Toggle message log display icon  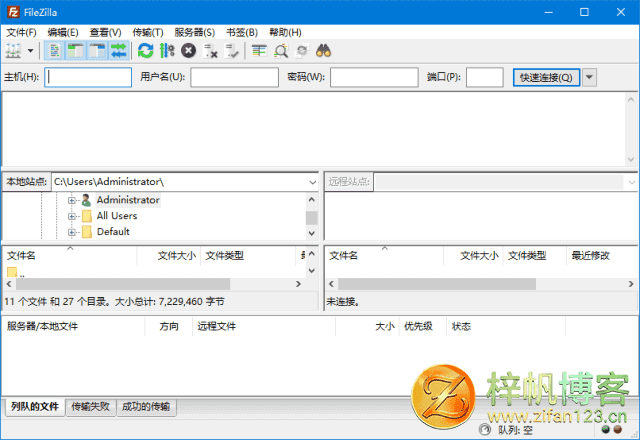[55, 51]
